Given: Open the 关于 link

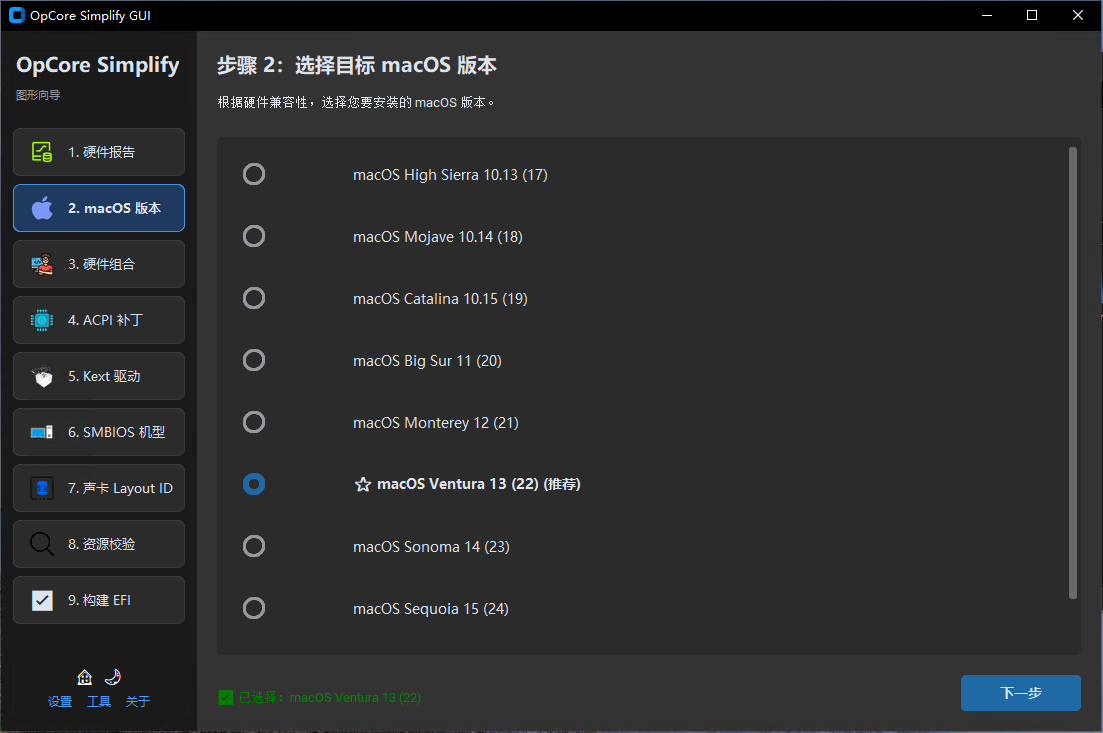Looking at the screenshot, I should point(137,701).
